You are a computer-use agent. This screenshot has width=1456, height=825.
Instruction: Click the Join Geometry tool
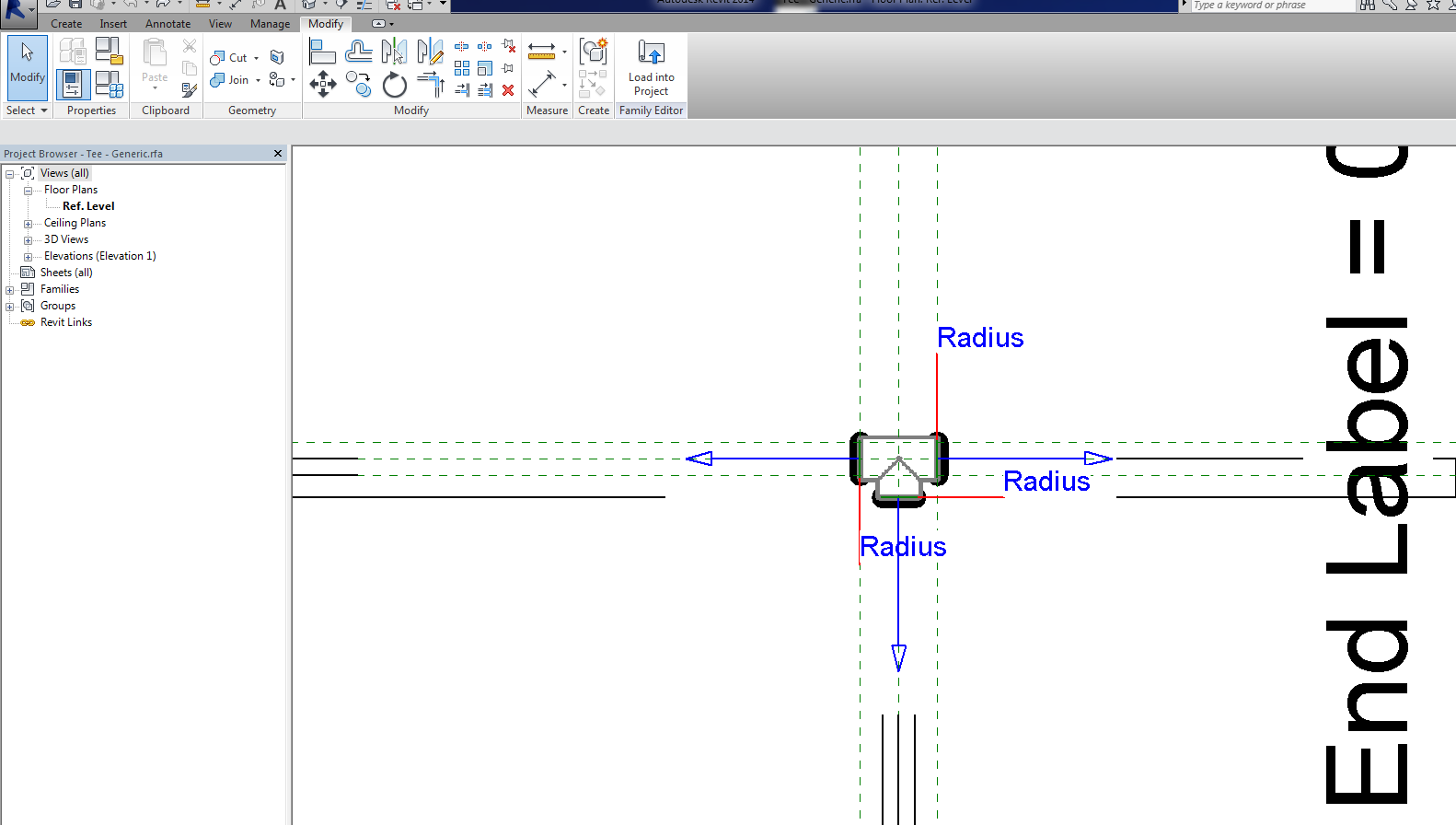click(229, 80)
